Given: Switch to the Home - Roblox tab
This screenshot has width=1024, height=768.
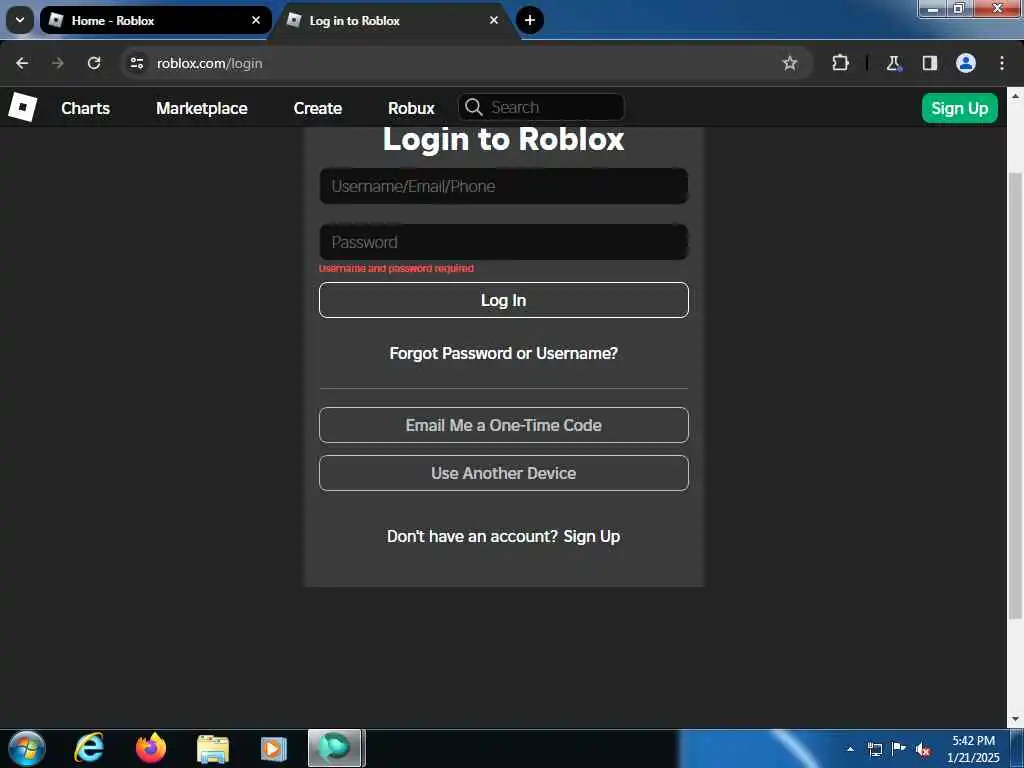Looking at the screenshot, I should (155, 20).
